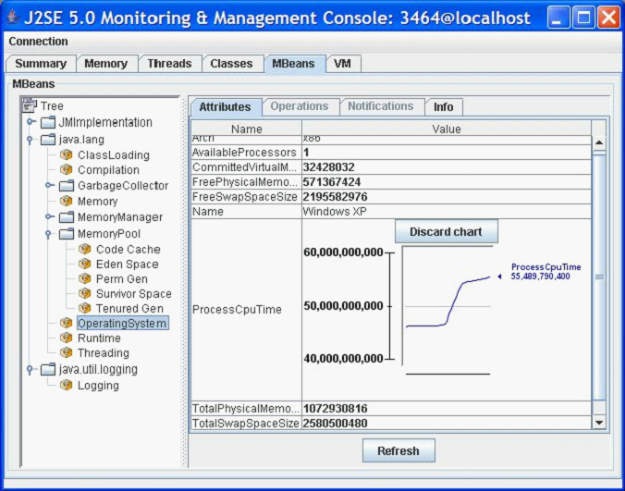Select the AvailableProcessors attribute row
This screenshot has width=625, height=491.
click(x=391, y=152)
